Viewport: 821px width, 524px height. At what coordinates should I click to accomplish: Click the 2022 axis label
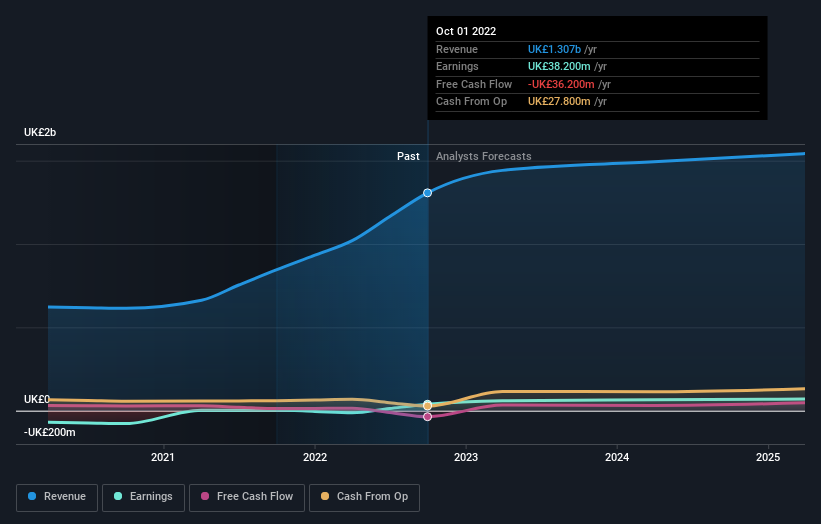[x=315, y=457]
